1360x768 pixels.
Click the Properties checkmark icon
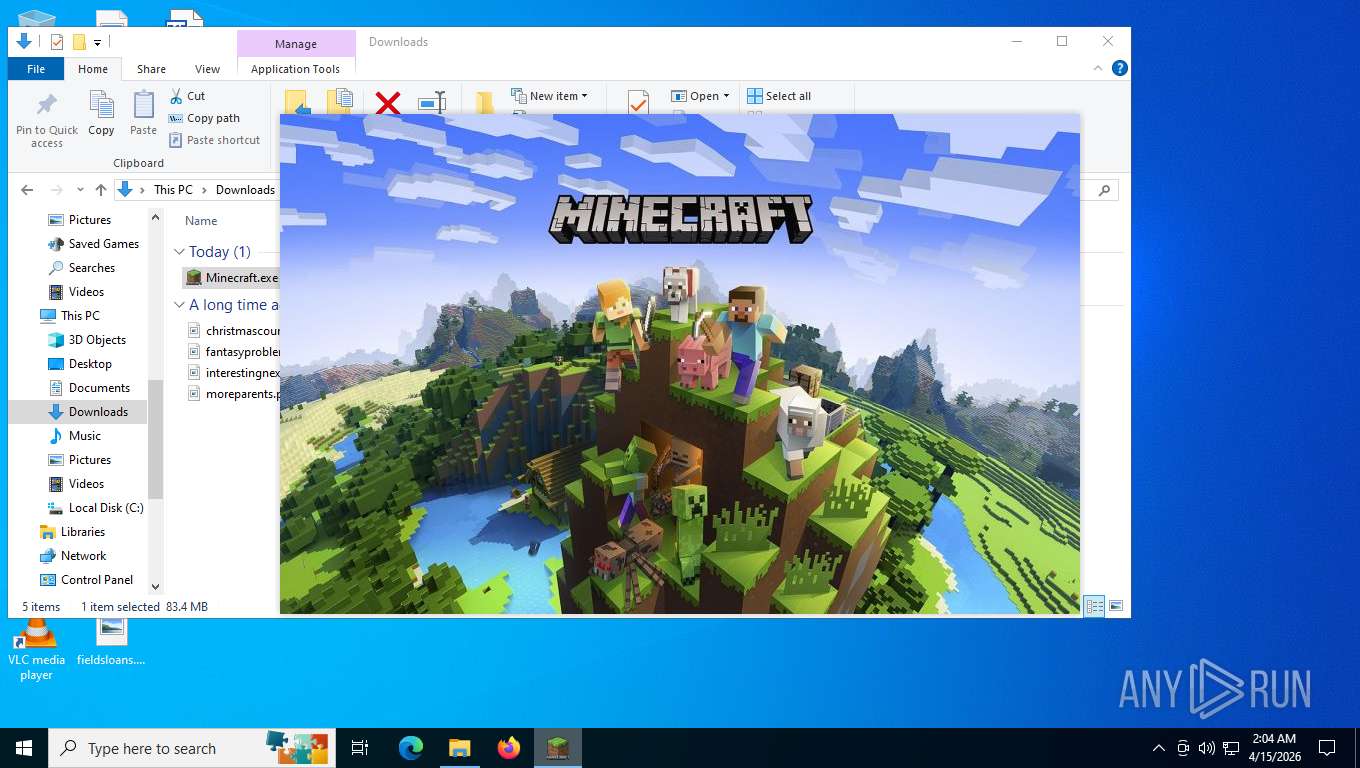pos(638,102)
